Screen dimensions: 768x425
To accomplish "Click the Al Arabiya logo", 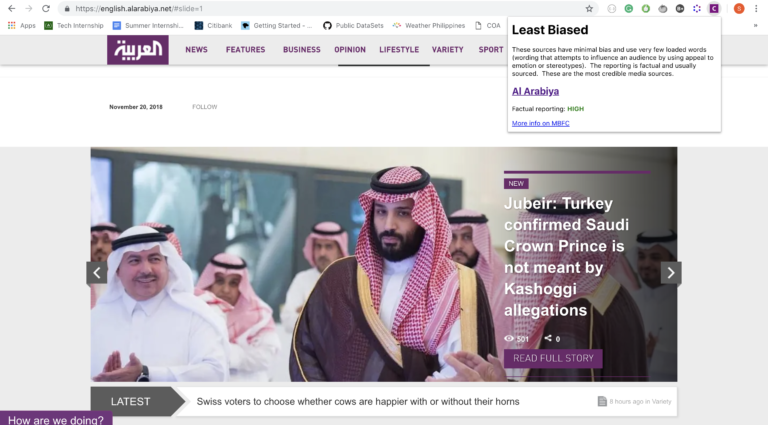I will [x=138, y=49].
